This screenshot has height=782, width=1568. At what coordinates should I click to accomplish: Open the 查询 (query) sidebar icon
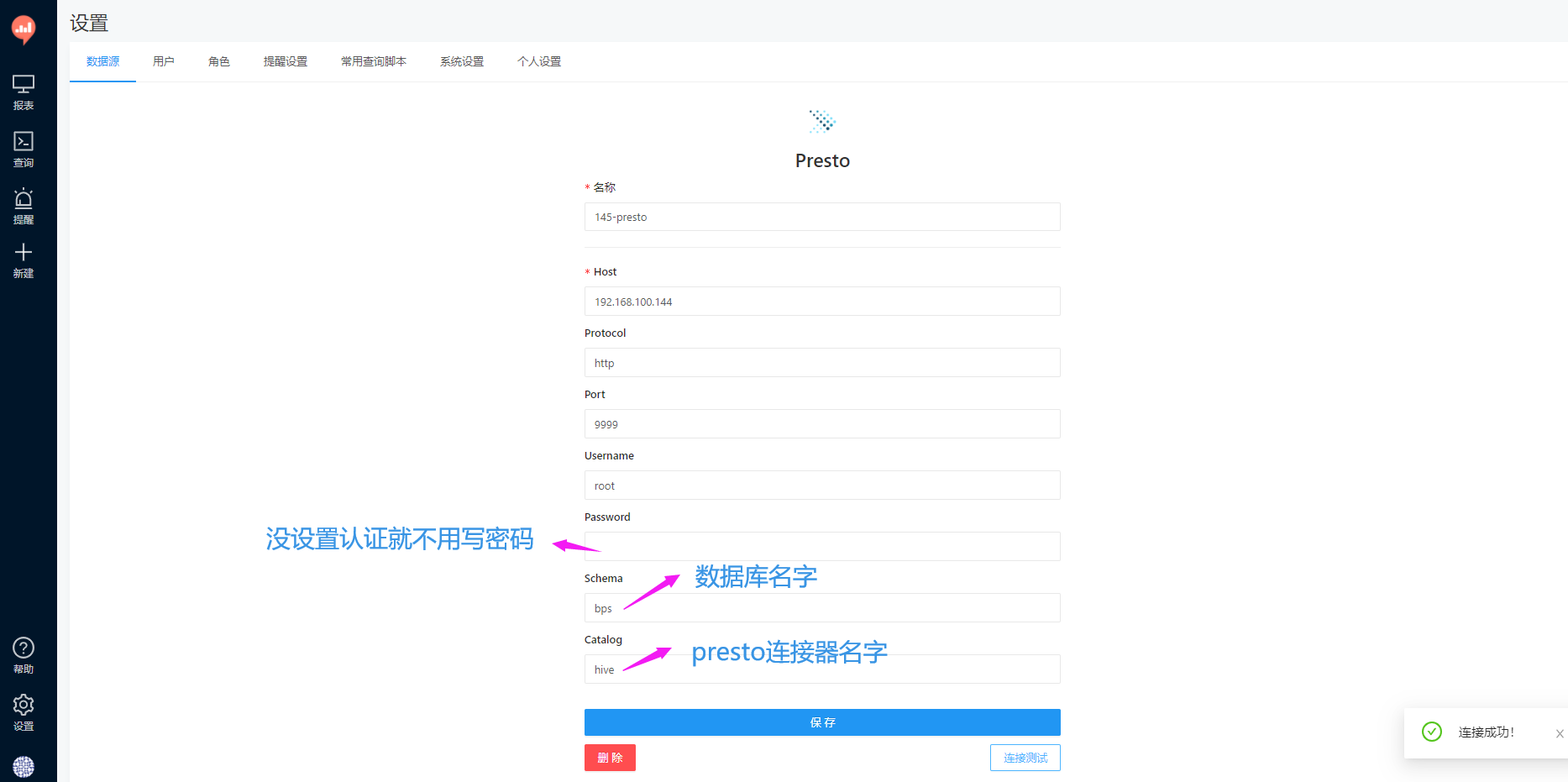click(24, 148)
